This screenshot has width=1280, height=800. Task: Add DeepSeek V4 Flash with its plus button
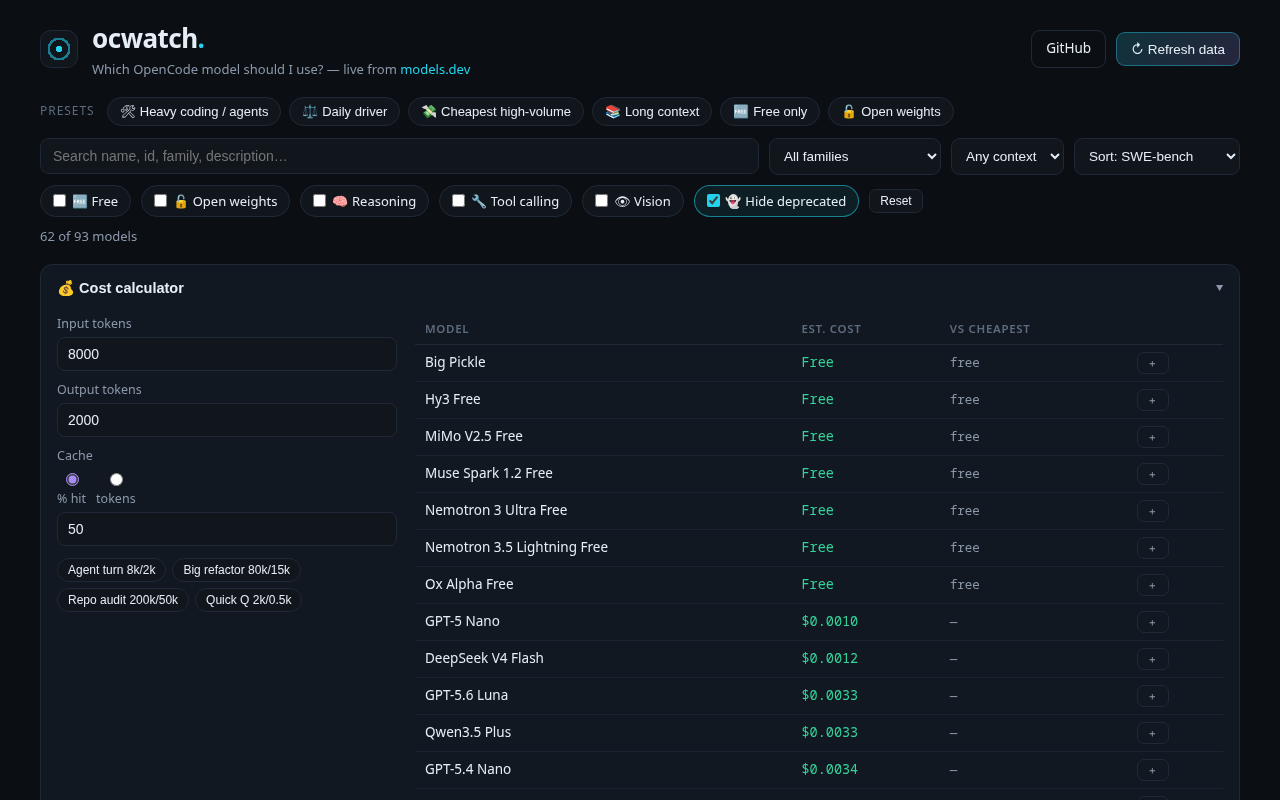[1152, 659]
